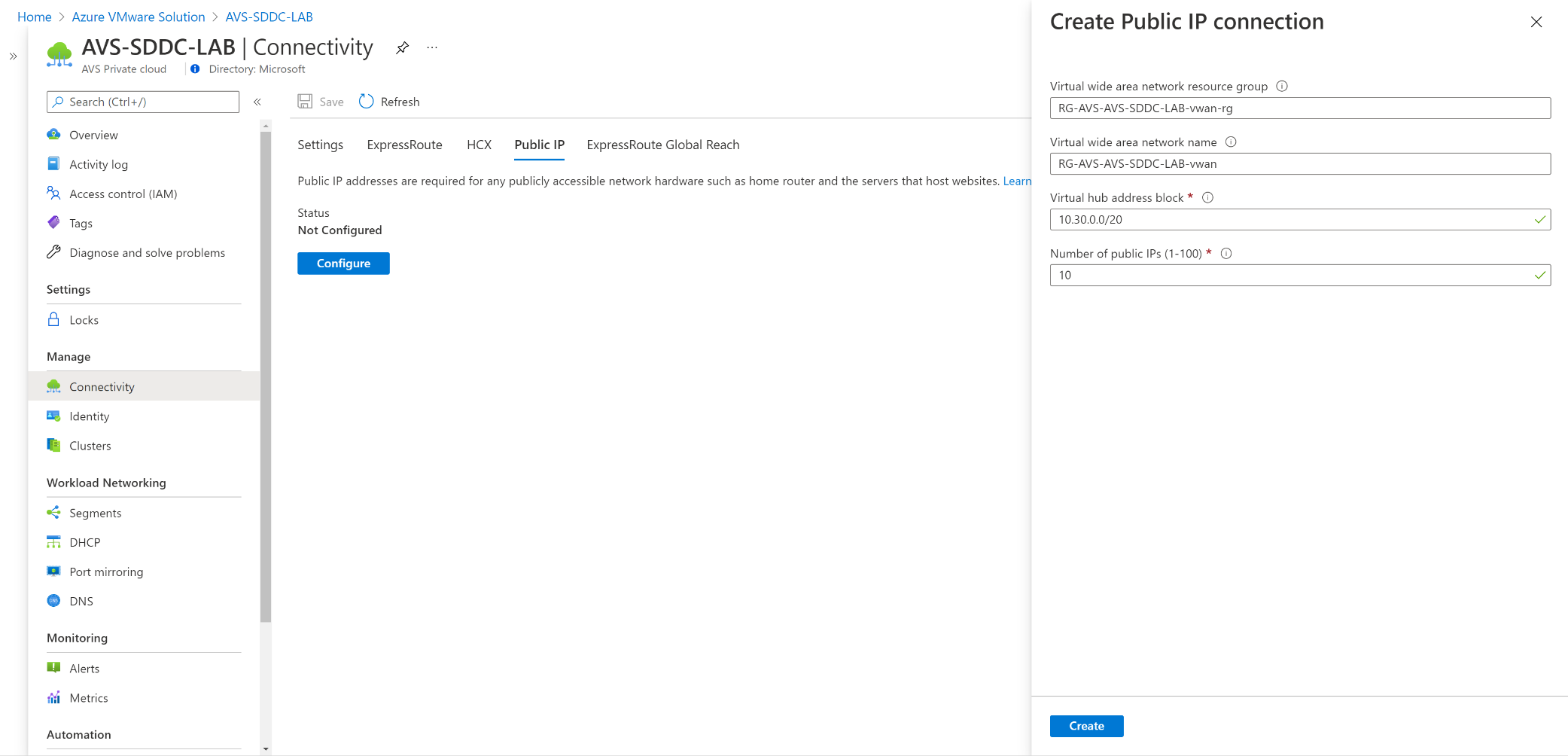Show info for Virtual wide area network resource group
This screenshot has width=1568, height=756.
coord(1282,86)
